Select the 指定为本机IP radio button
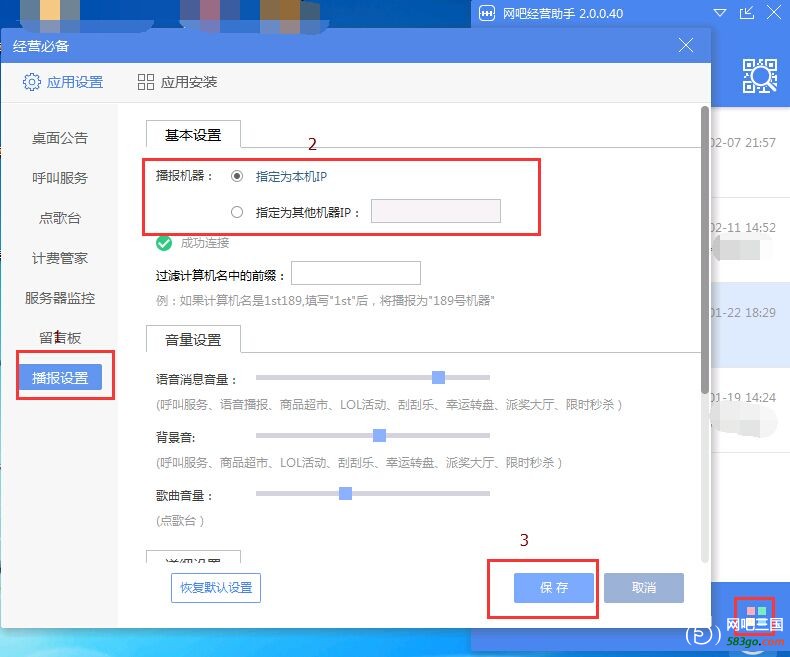The width and height of the screenshot is (790, 657). [237, 176]
